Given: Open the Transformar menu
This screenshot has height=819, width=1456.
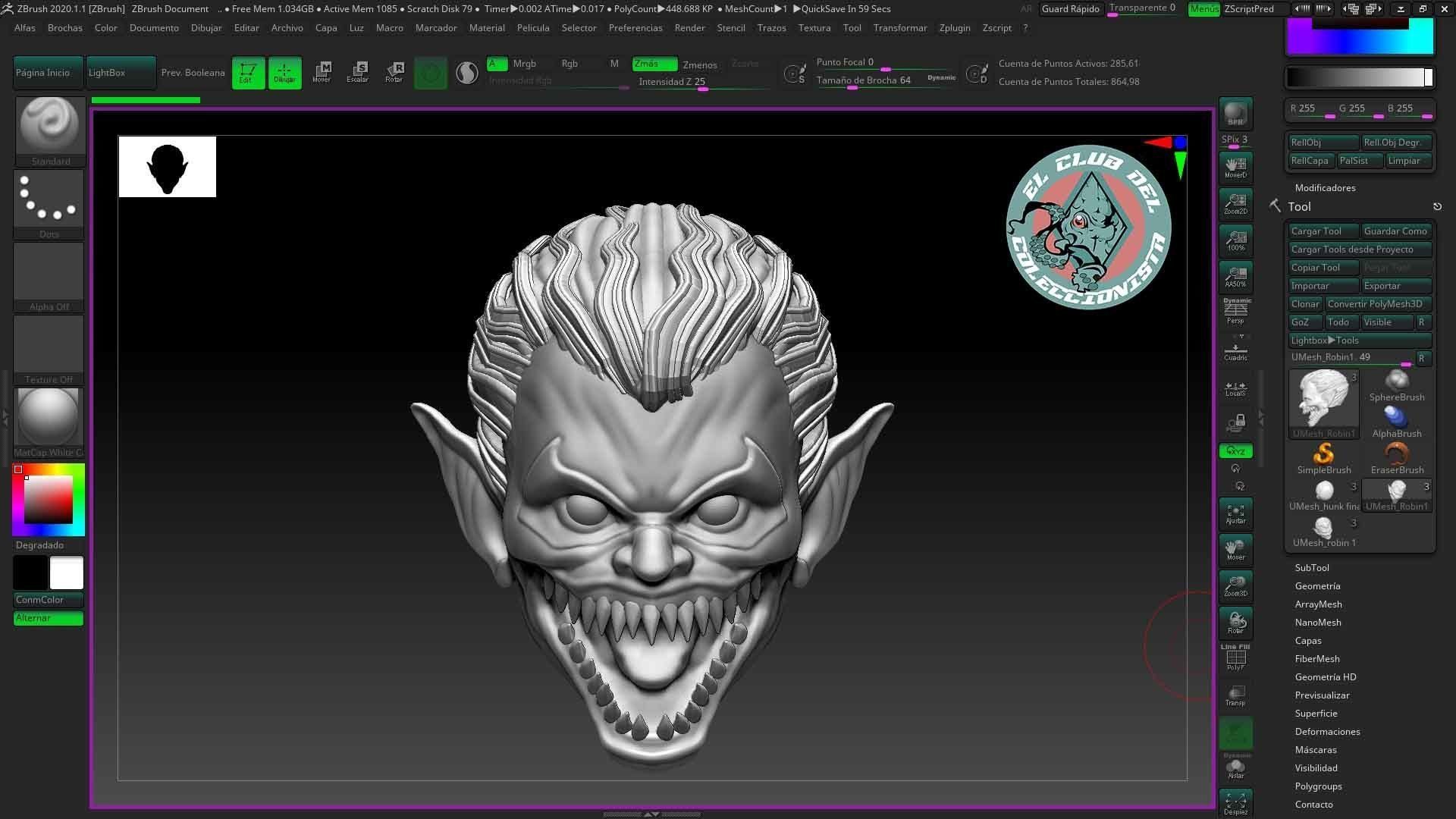Looking at the screenshot, I should coord(900,27).
